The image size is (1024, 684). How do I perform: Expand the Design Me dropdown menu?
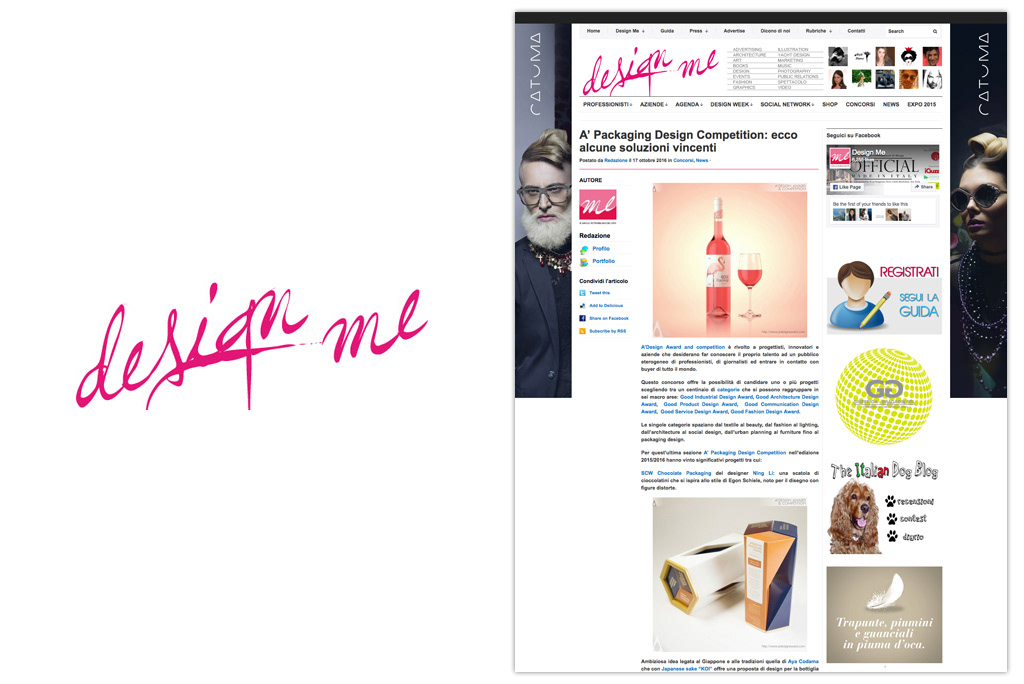pos(630,31)
